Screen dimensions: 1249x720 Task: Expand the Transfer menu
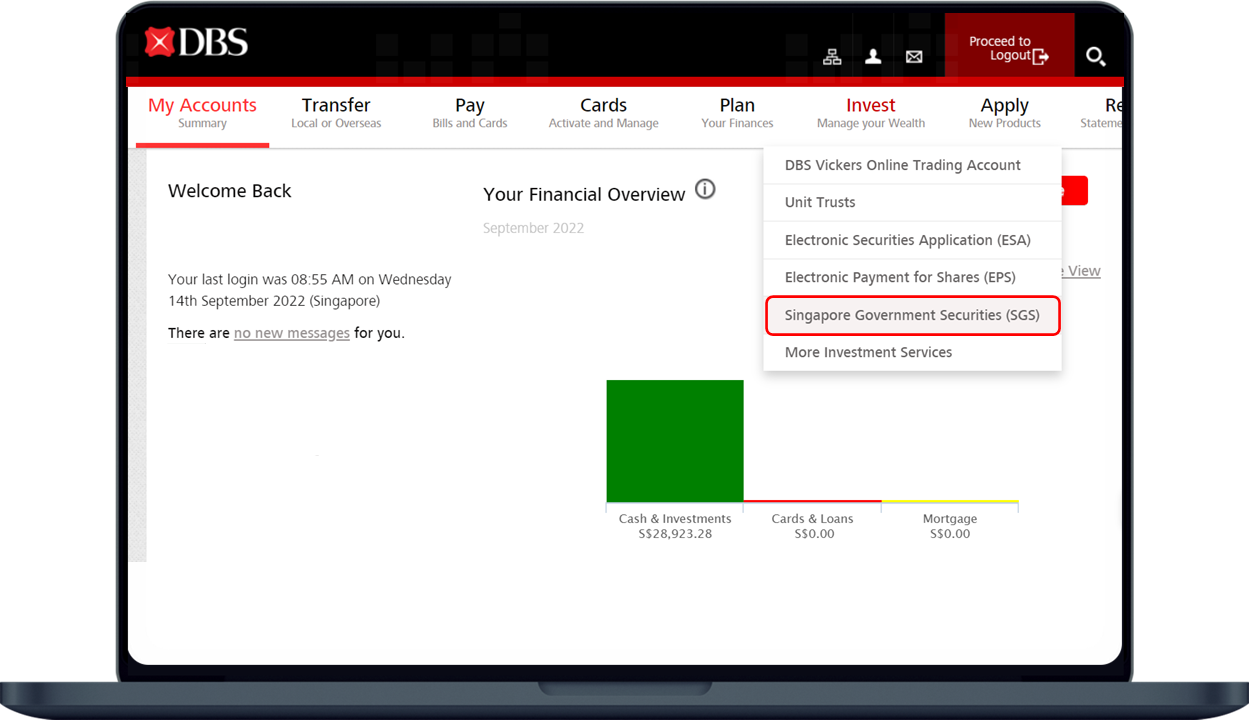[x=336, y=113]
